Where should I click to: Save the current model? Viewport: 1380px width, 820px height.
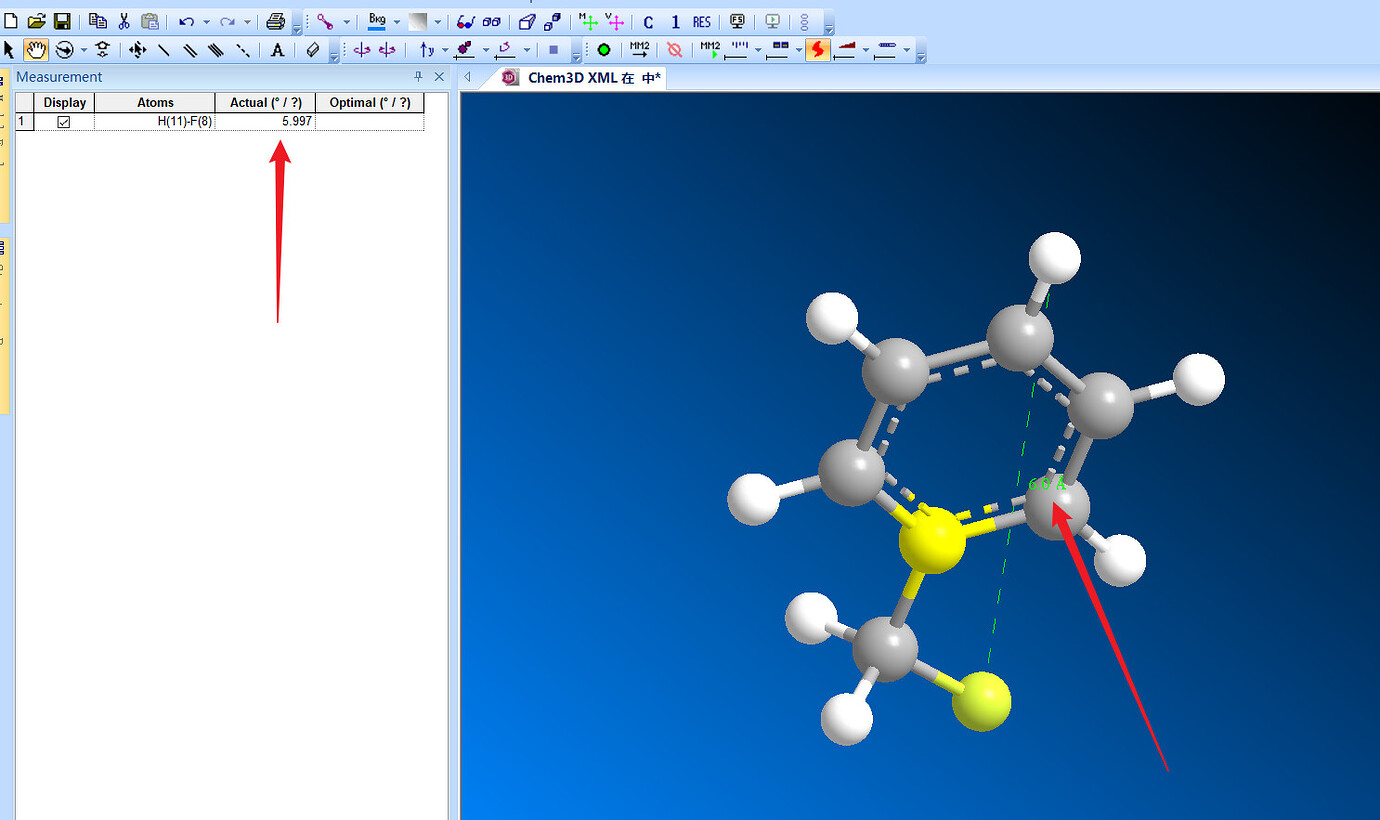[62, 21]
